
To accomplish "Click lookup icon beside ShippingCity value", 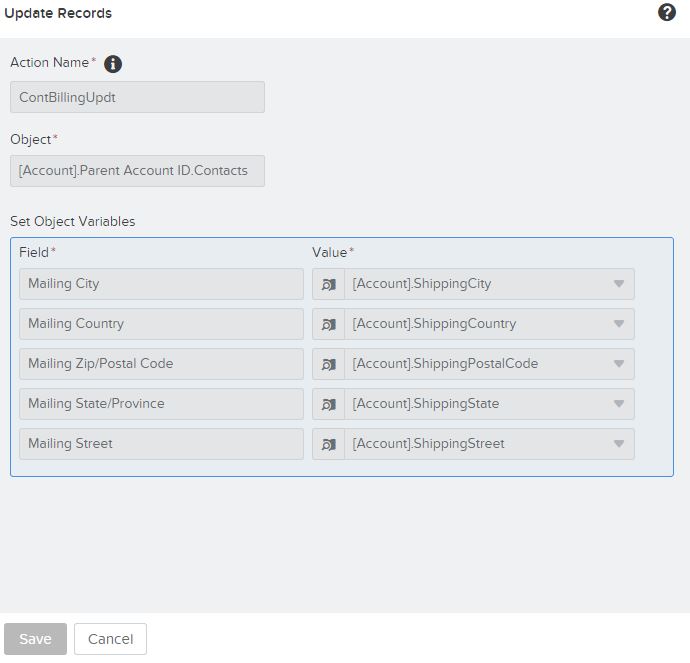I will click(x=328, y=284).
